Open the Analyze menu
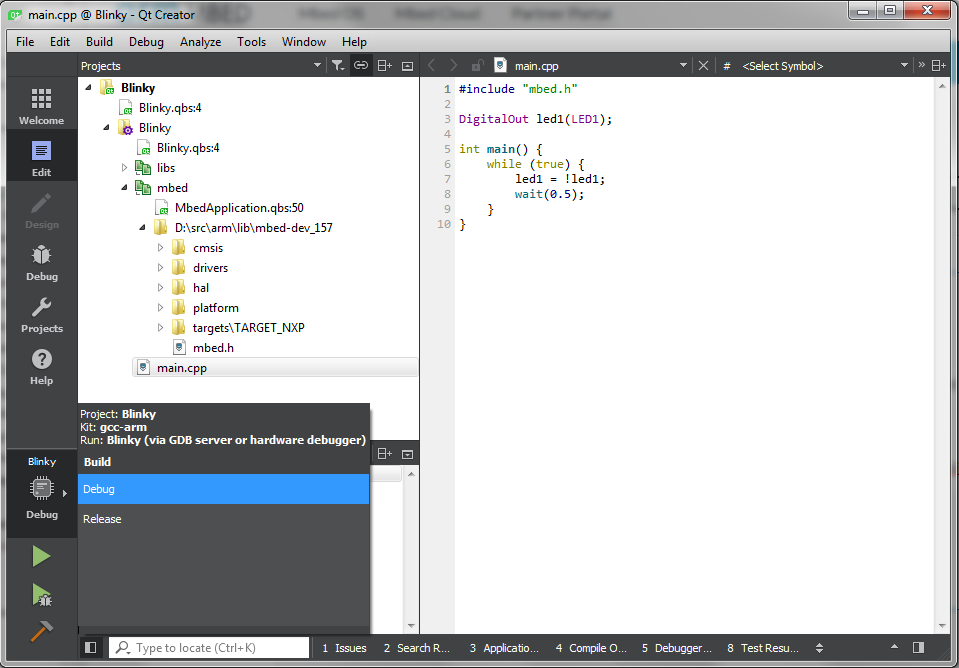The image size is (959, 668). tap(200, 41)
